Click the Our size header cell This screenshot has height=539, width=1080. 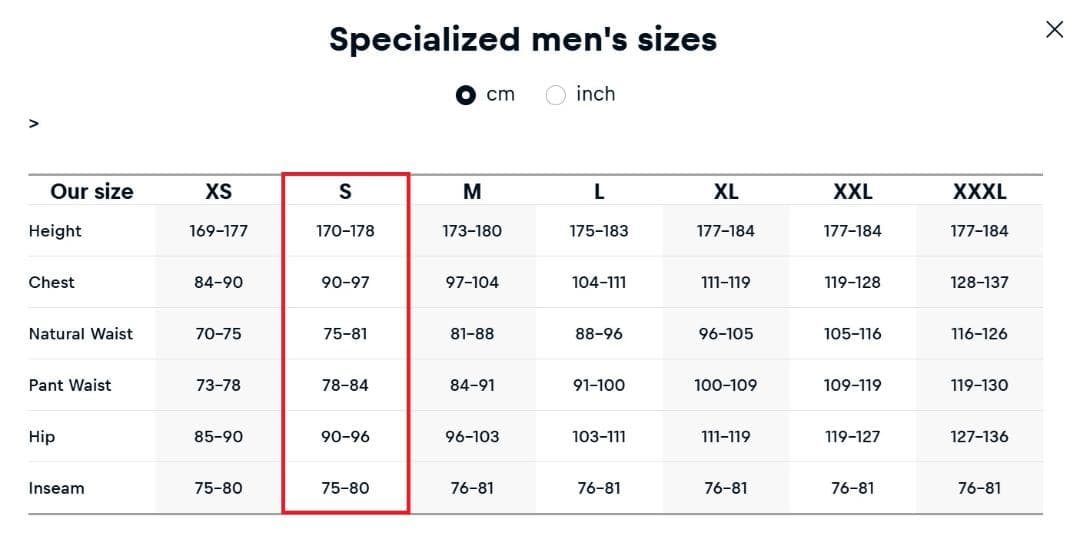coord(92,191)
